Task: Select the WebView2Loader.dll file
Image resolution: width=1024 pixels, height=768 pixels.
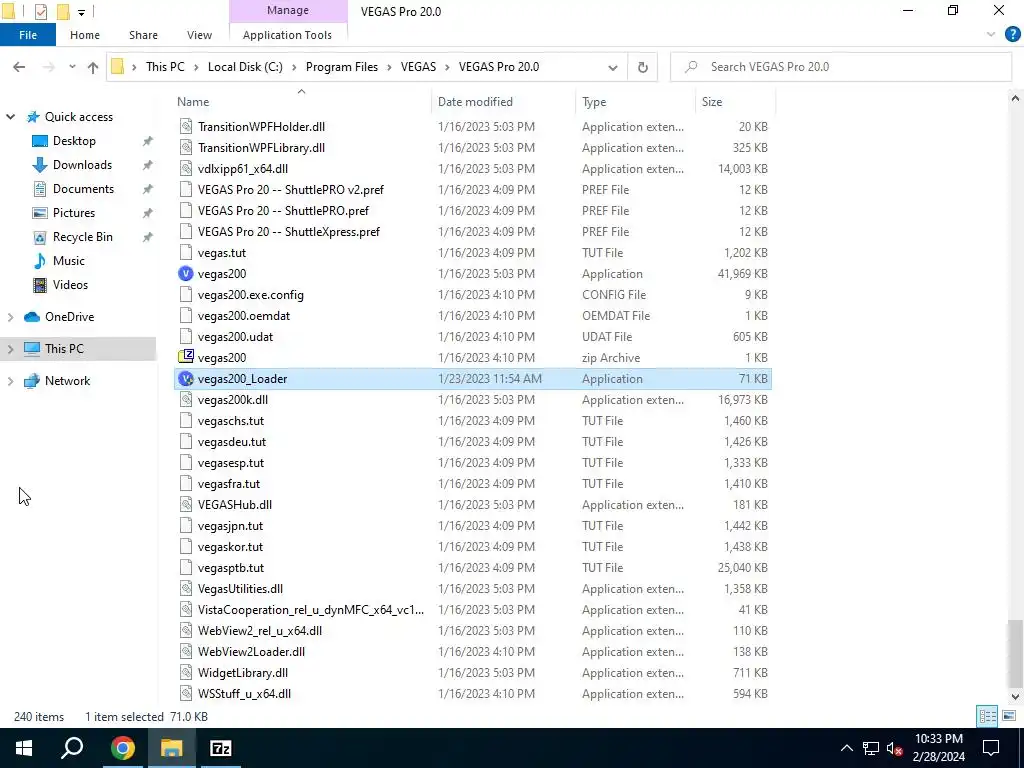Action: [251, 652]
